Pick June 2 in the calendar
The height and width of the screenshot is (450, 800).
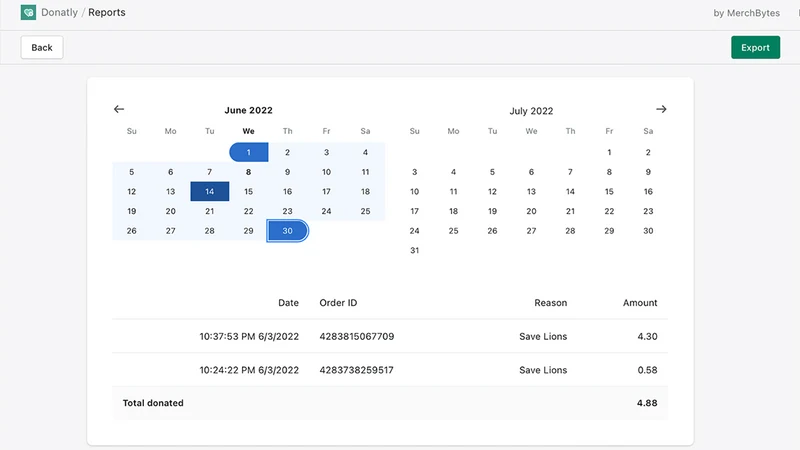(287, 152)
